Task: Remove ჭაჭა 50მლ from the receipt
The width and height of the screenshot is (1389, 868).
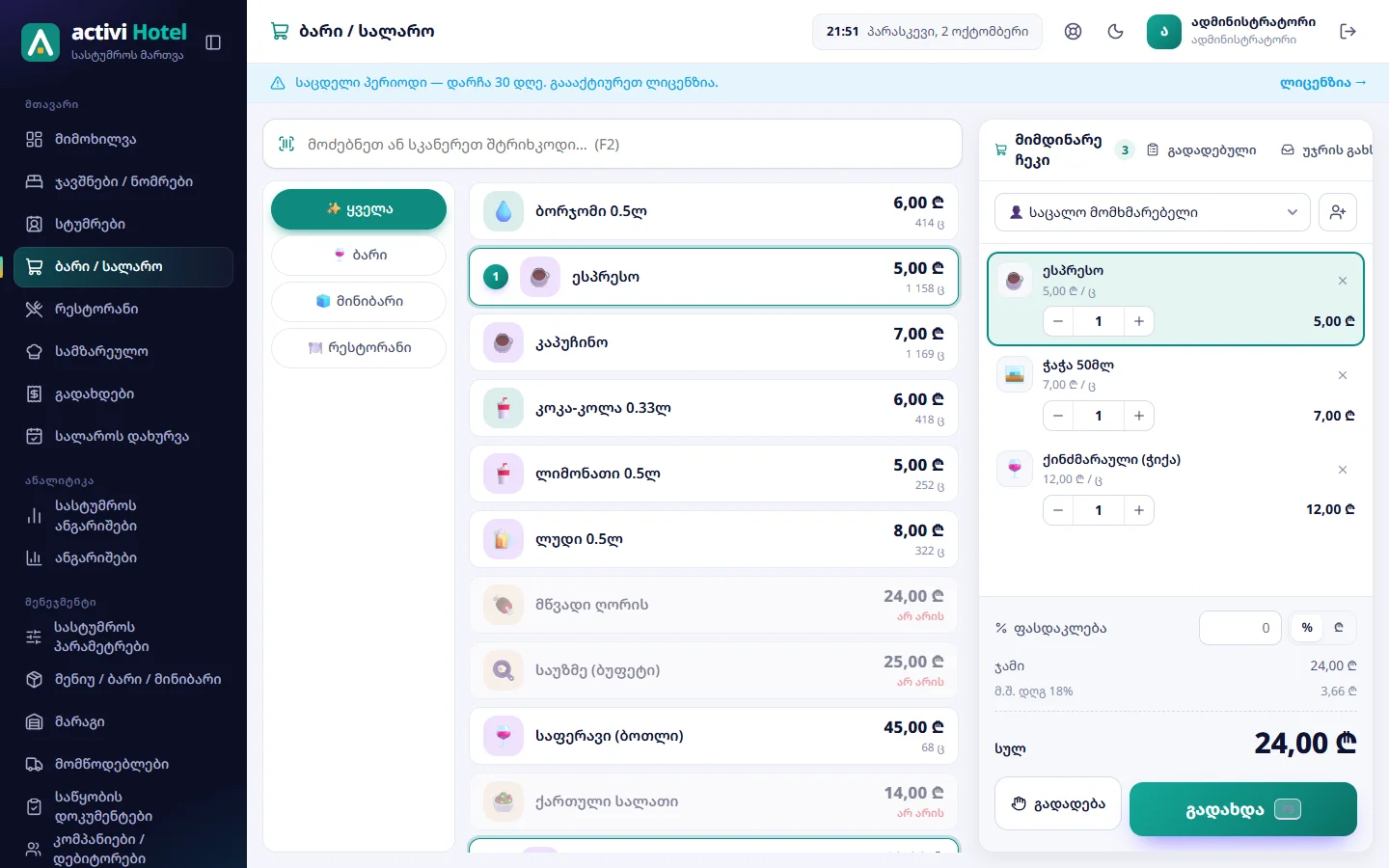Action: pos(1343,375)
